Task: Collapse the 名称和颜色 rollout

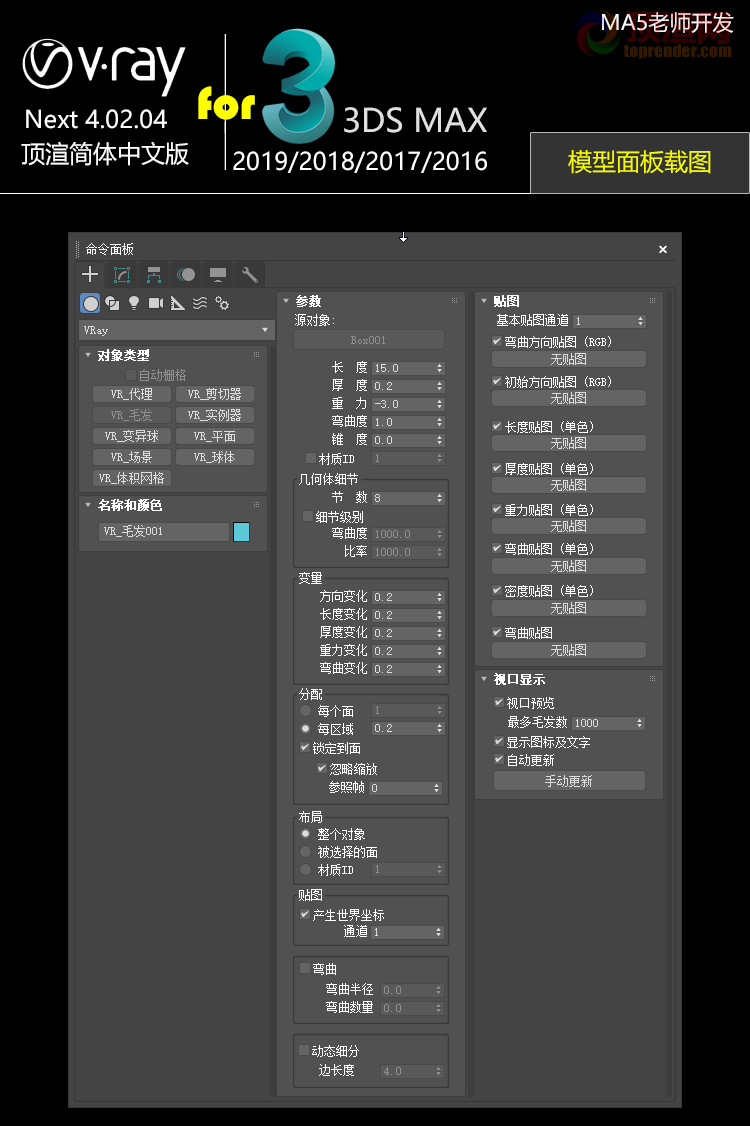Action: tap(88, 505)
